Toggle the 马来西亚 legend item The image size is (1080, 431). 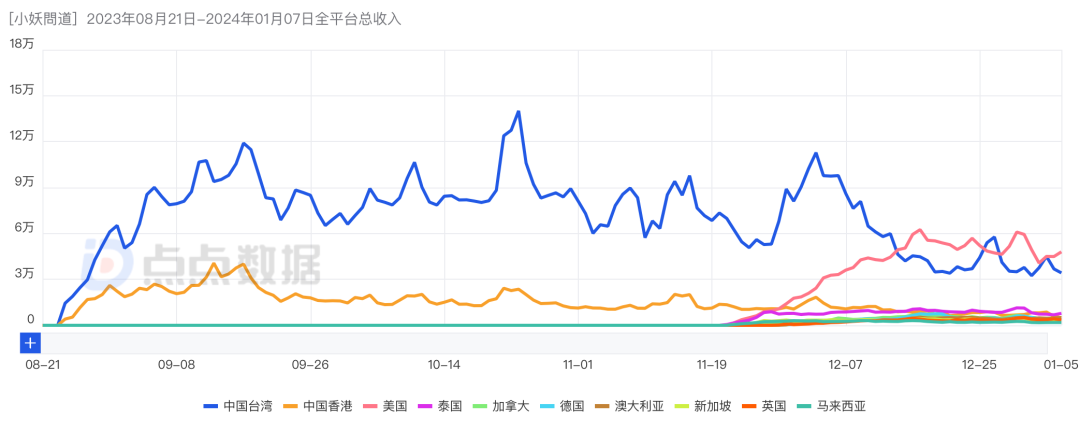[x=828, y=406]
